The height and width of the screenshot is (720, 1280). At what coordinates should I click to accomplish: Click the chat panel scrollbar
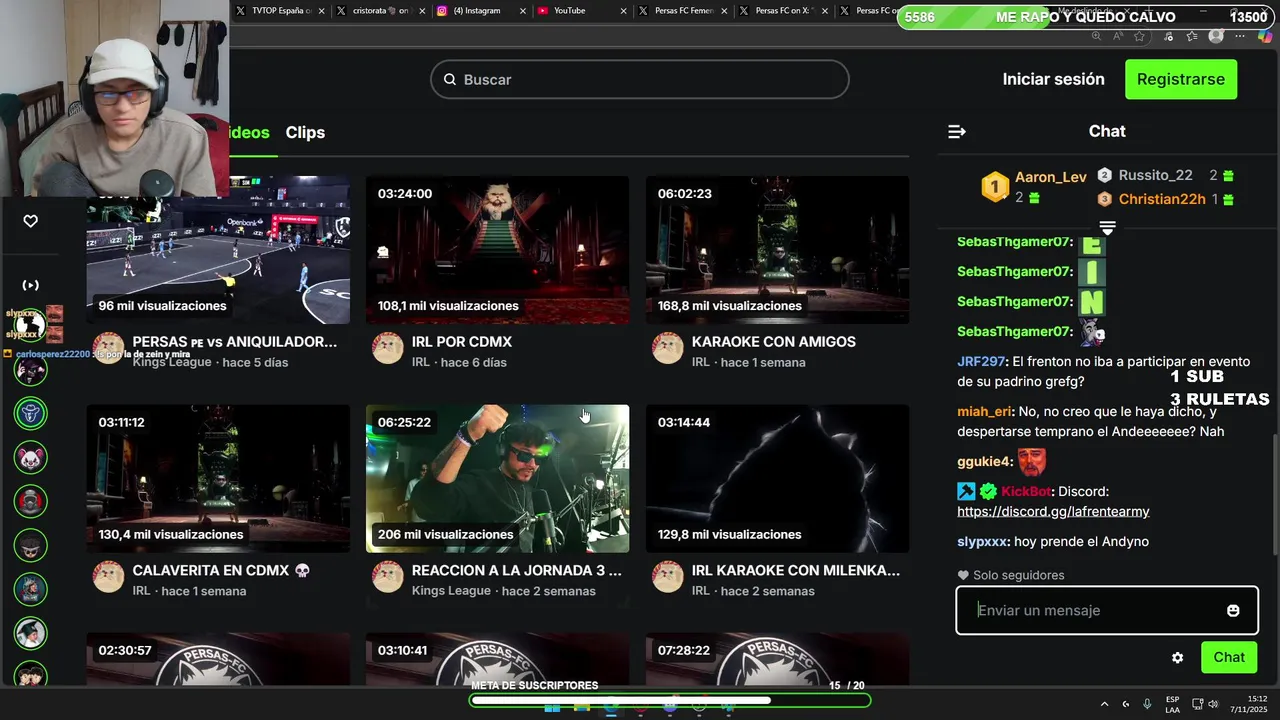[x=1274, y=494]
